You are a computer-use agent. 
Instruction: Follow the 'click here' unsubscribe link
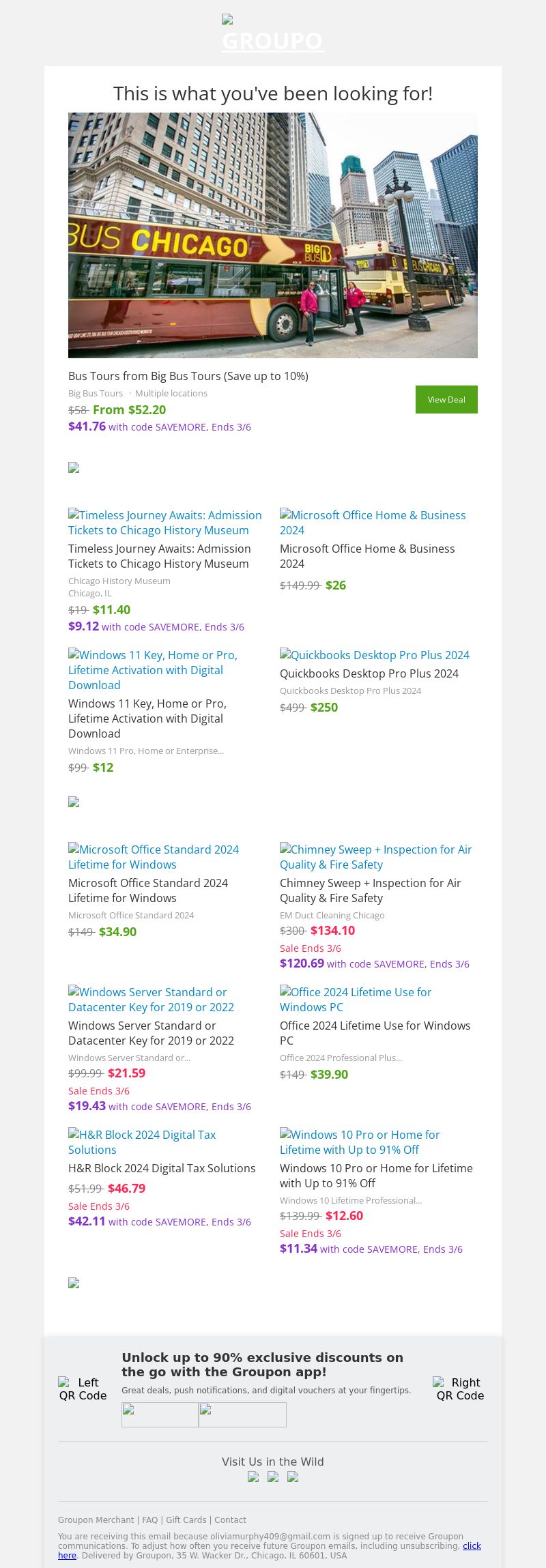click(472, 1546)
